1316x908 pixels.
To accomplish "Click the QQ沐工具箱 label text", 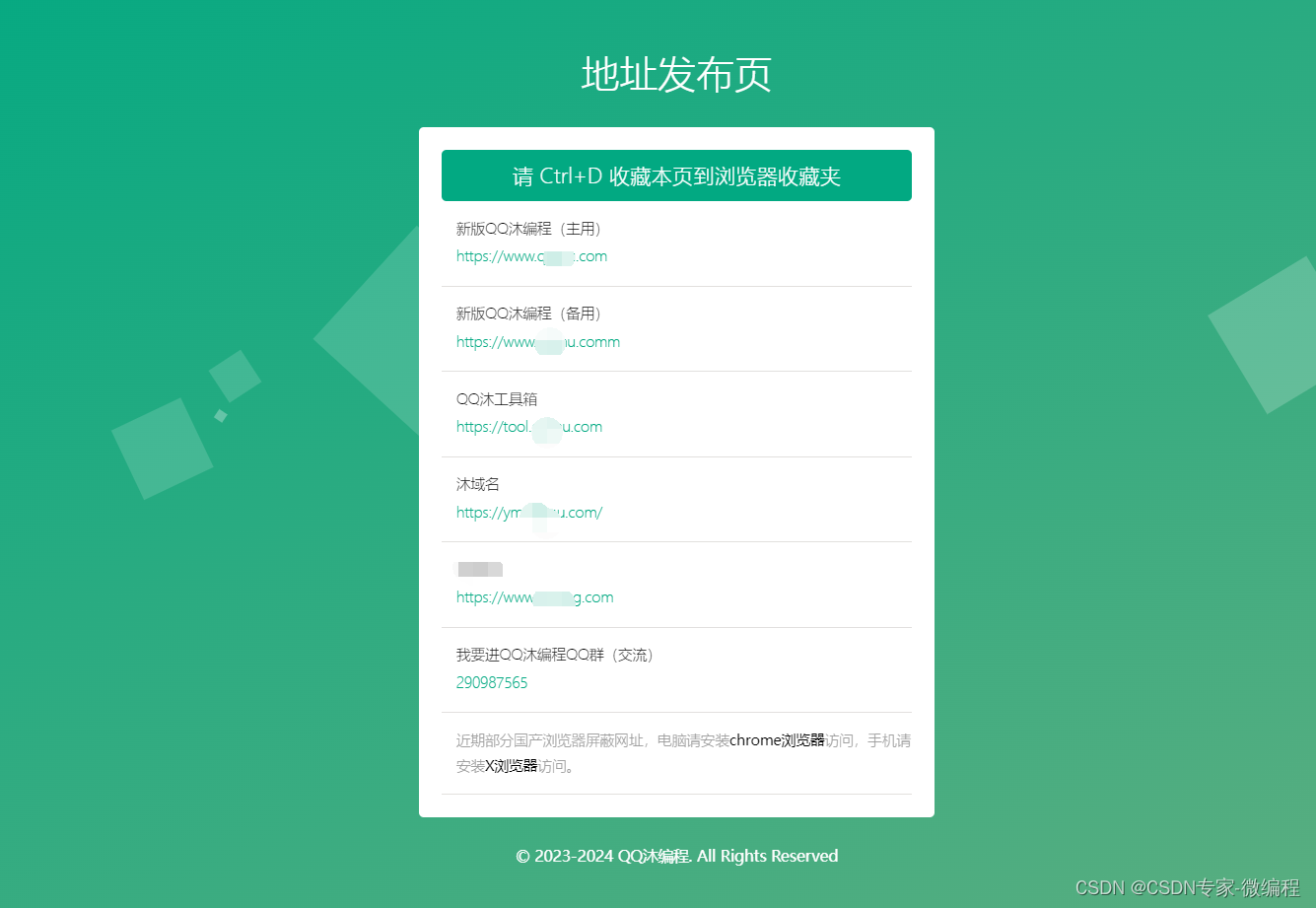I will tap(497, 398).
